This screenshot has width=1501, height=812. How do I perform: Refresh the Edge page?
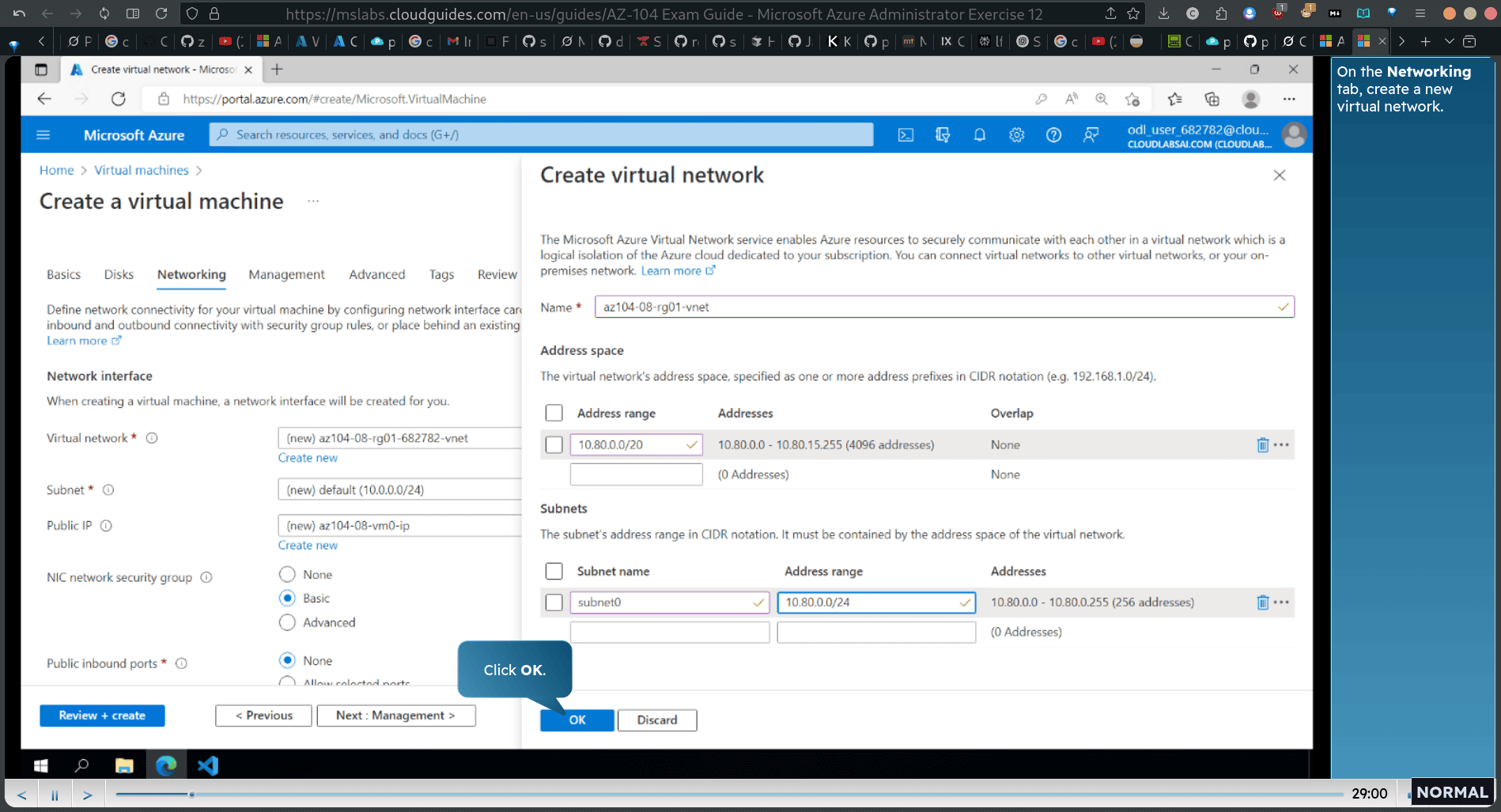(x=119, y=99)
